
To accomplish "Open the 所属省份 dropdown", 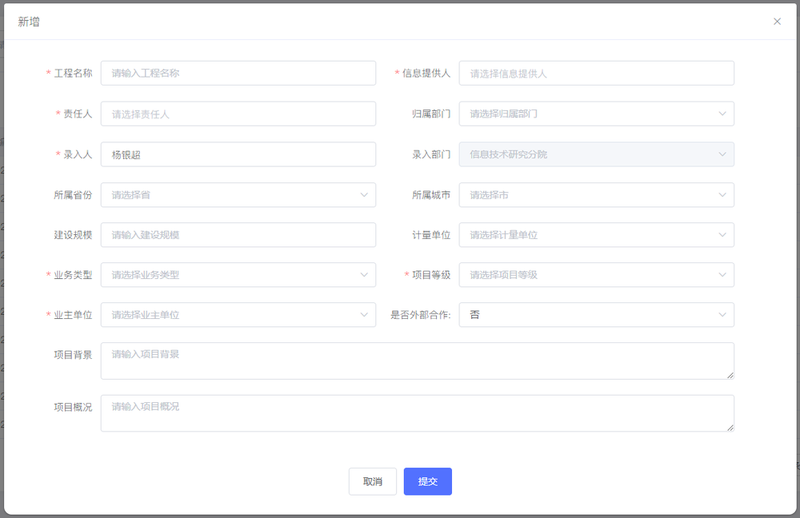I will (238, 195).
